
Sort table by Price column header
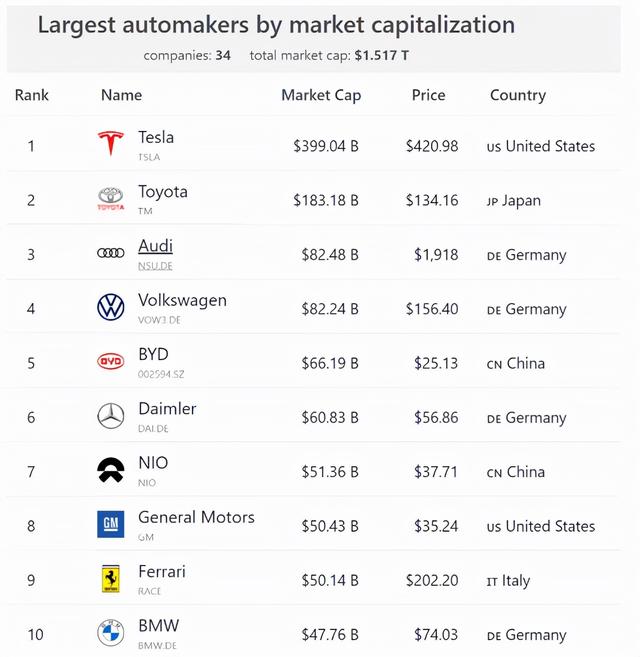[428, 96]
